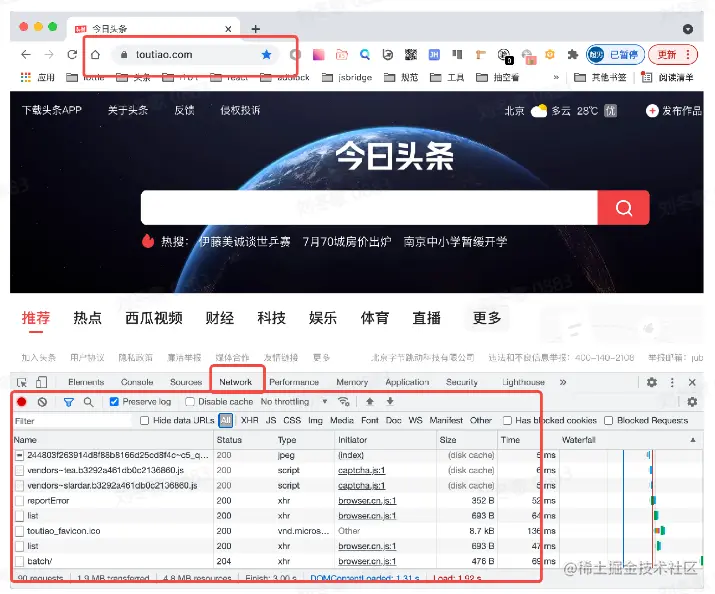Screen dimensions: 715x594
Task: Open the No throttling dropdown
Action: (x=294, y=402)
